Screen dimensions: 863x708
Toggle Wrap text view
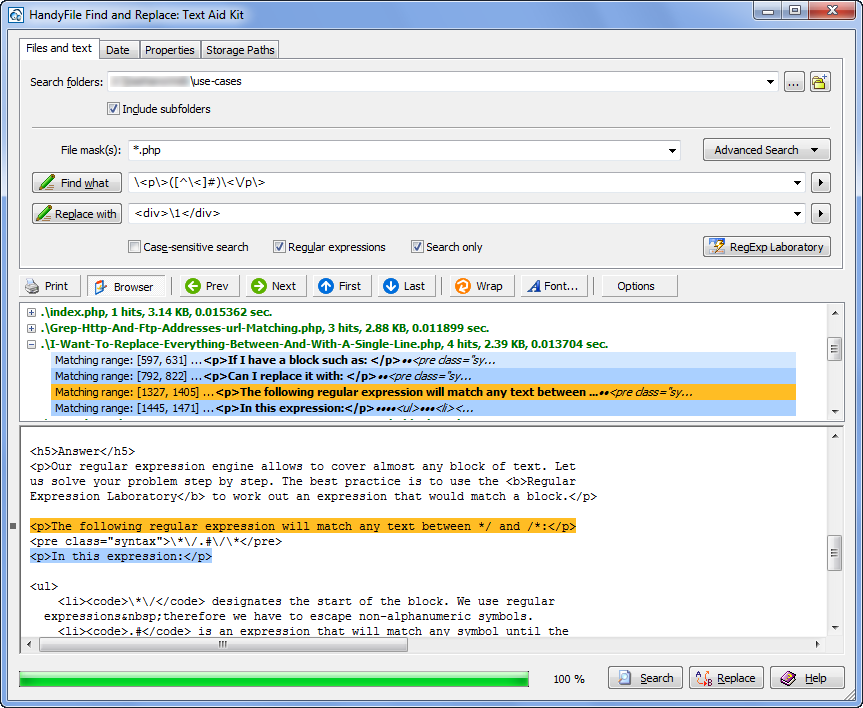click(x=482, y=286)
